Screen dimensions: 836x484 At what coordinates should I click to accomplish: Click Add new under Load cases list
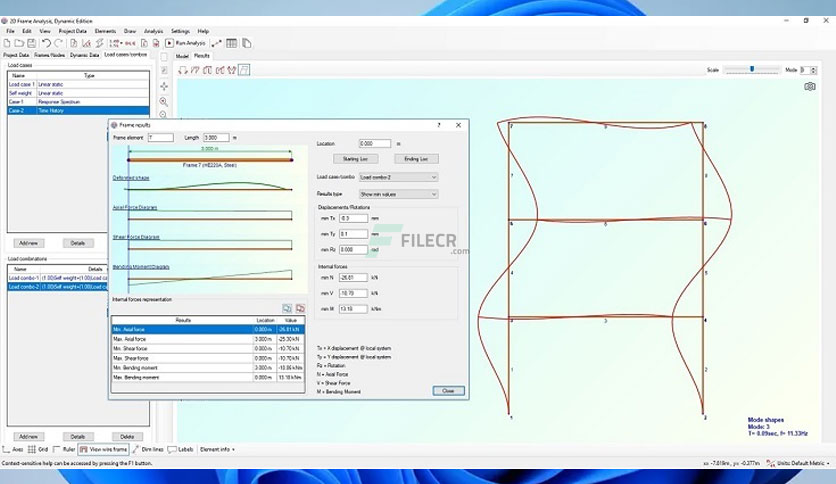[x=28, y=243]
